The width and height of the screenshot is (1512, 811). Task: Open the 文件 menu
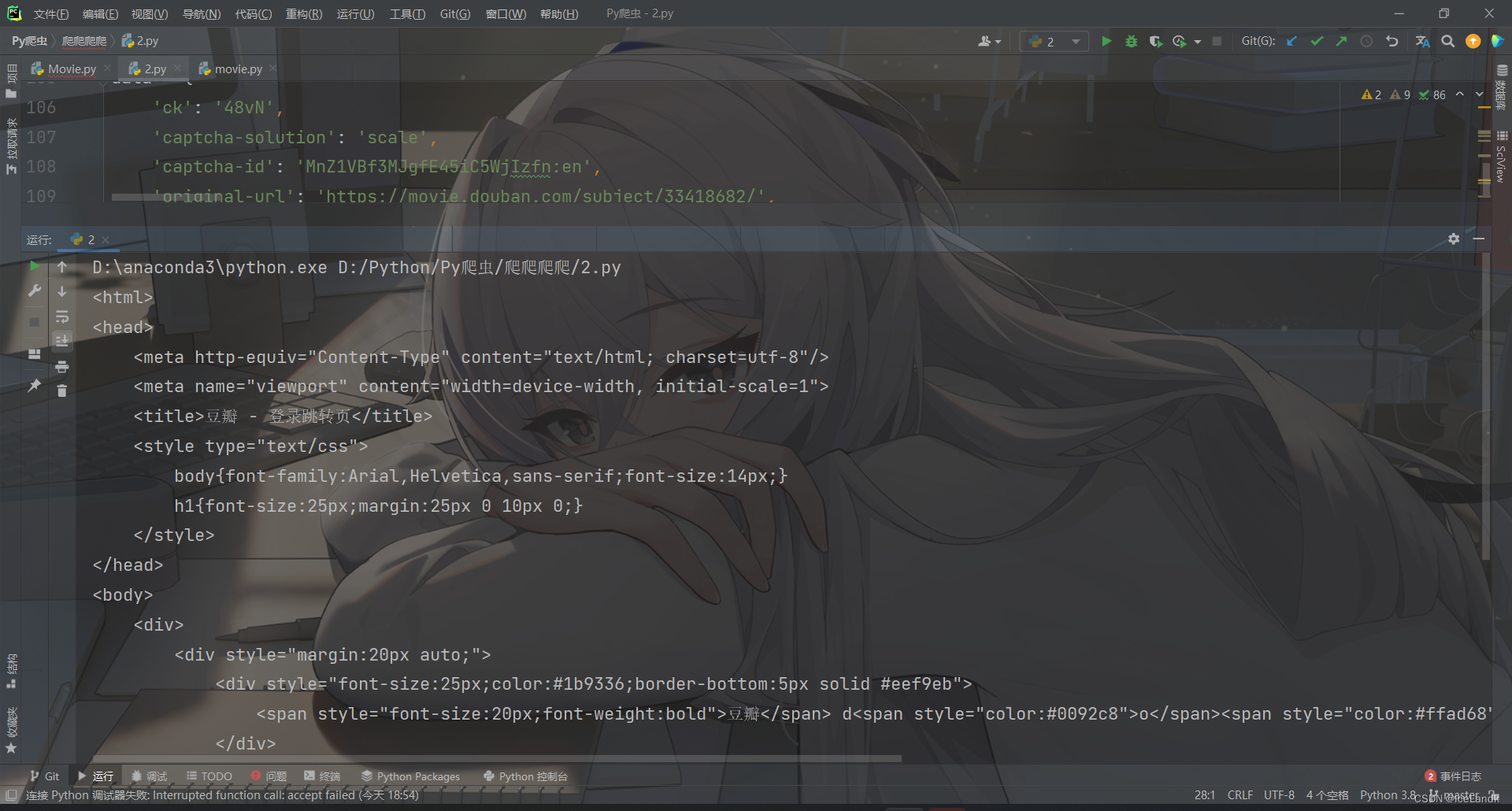51,14
